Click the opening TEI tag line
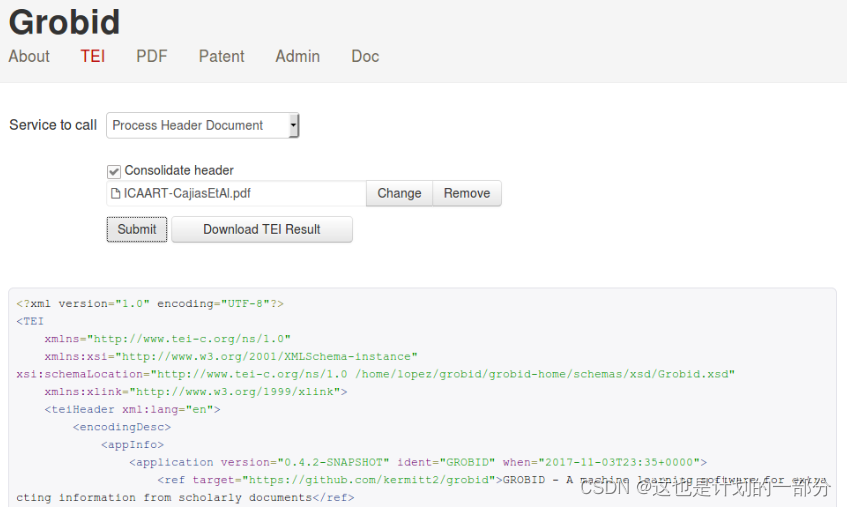 pos(30,321)
